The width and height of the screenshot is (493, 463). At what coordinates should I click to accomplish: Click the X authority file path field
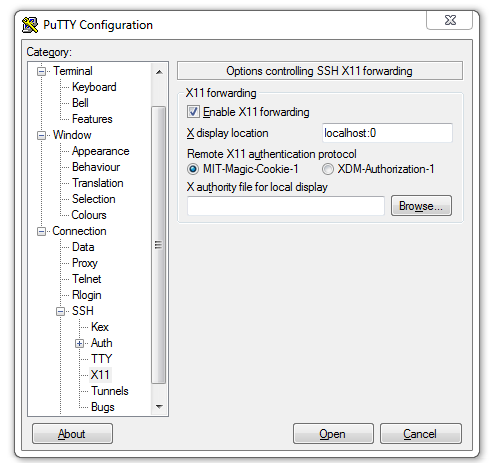(x=286, y=206)
